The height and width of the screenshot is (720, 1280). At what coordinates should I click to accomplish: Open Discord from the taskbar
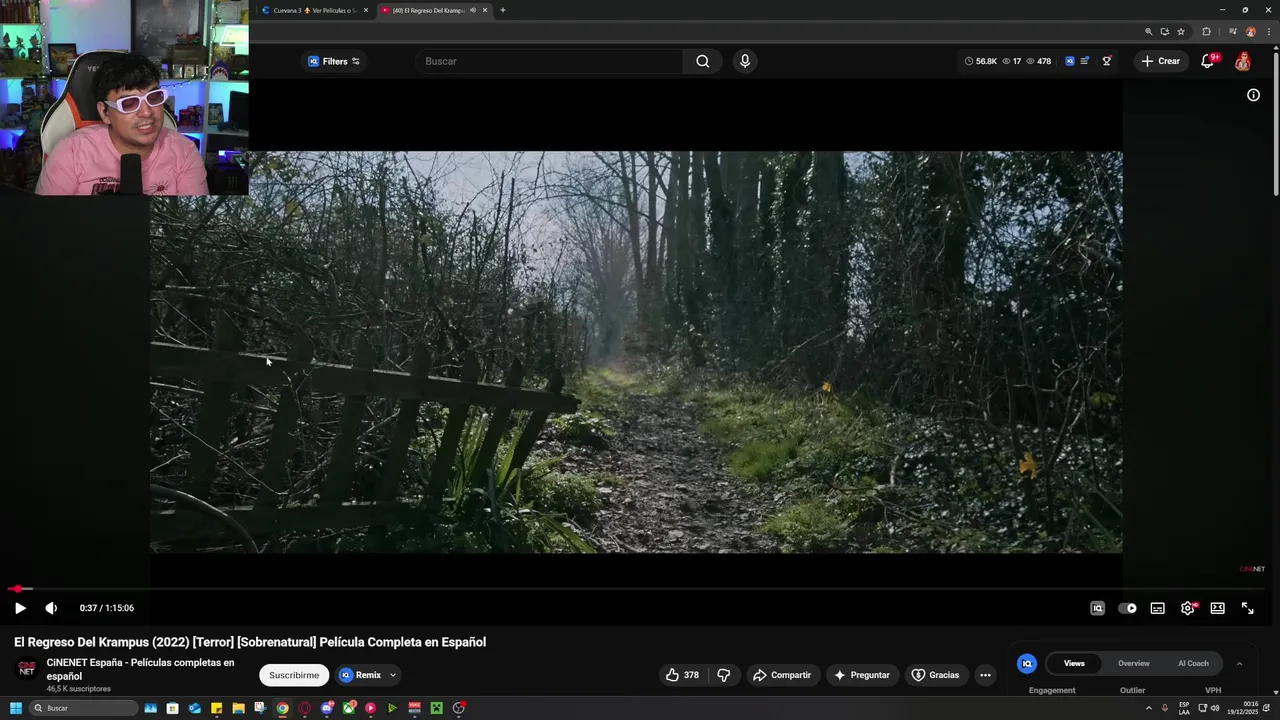pos(327,708)
